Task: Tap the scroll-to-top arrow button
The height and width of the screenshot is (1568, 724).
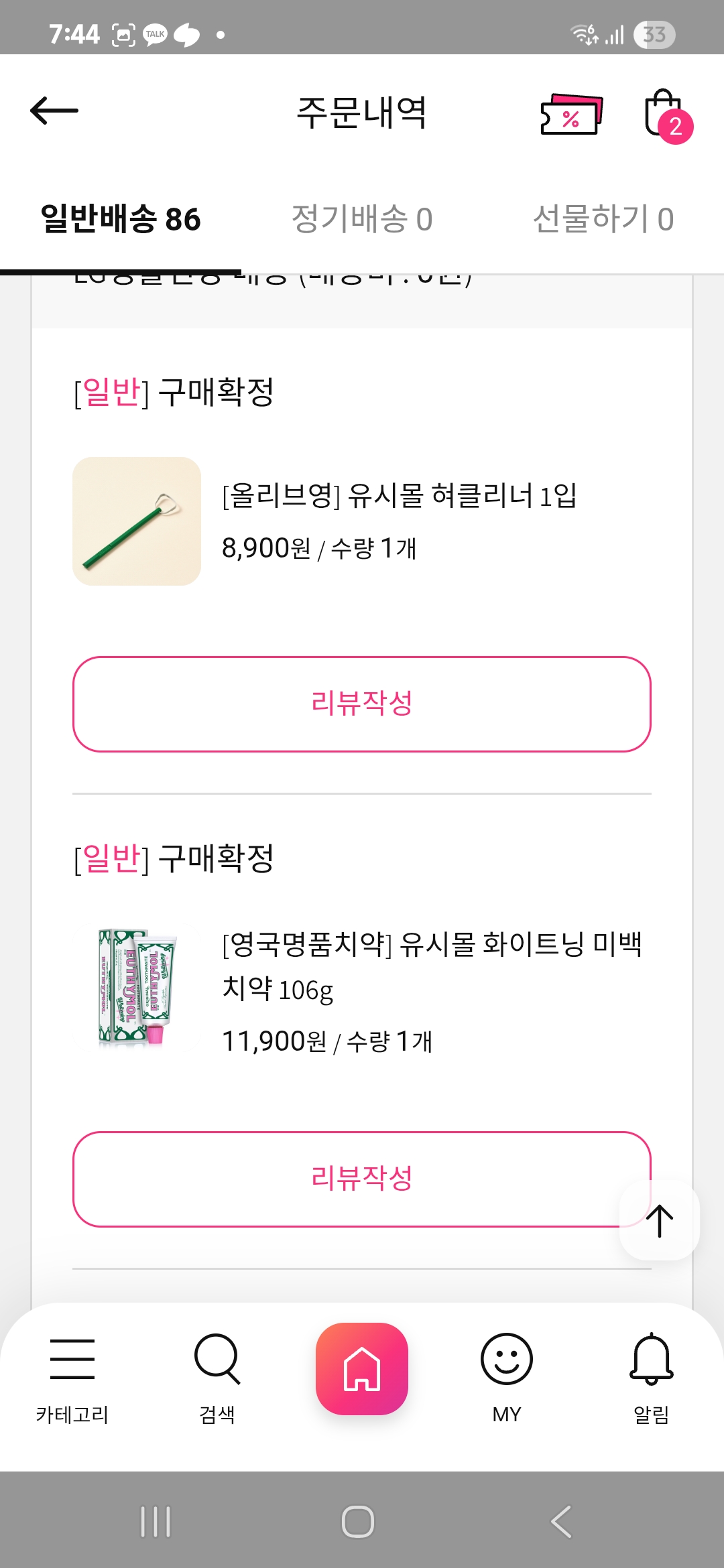Action: click(x=660, y=1220)
